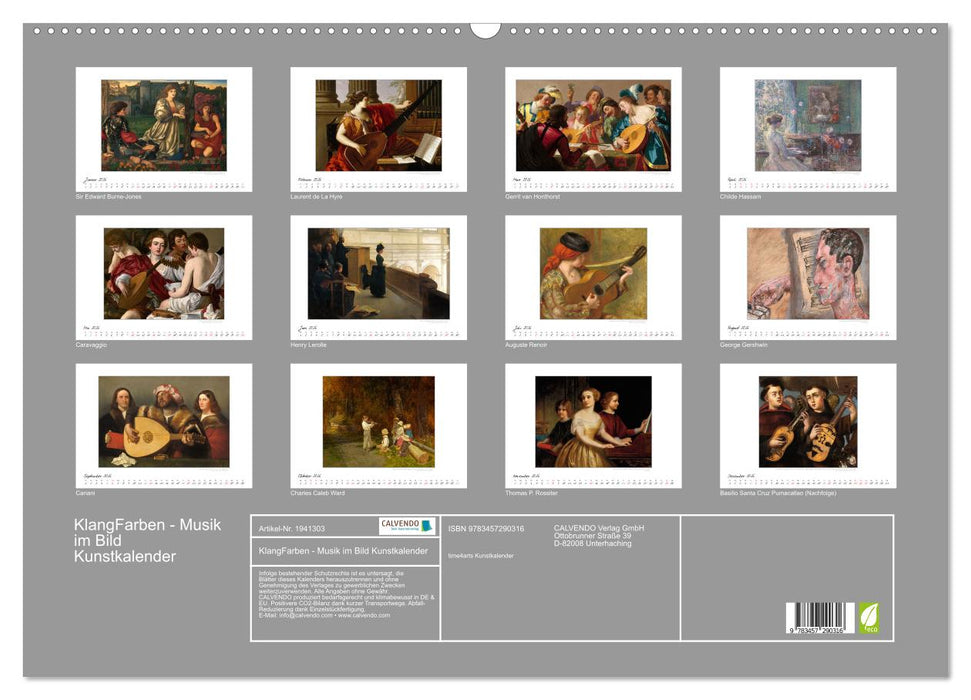This screenshot has width=971, height=700.
Task: Click the Caravaggio musicians painting
Action: pyautogui.click(x=163, y=273)
